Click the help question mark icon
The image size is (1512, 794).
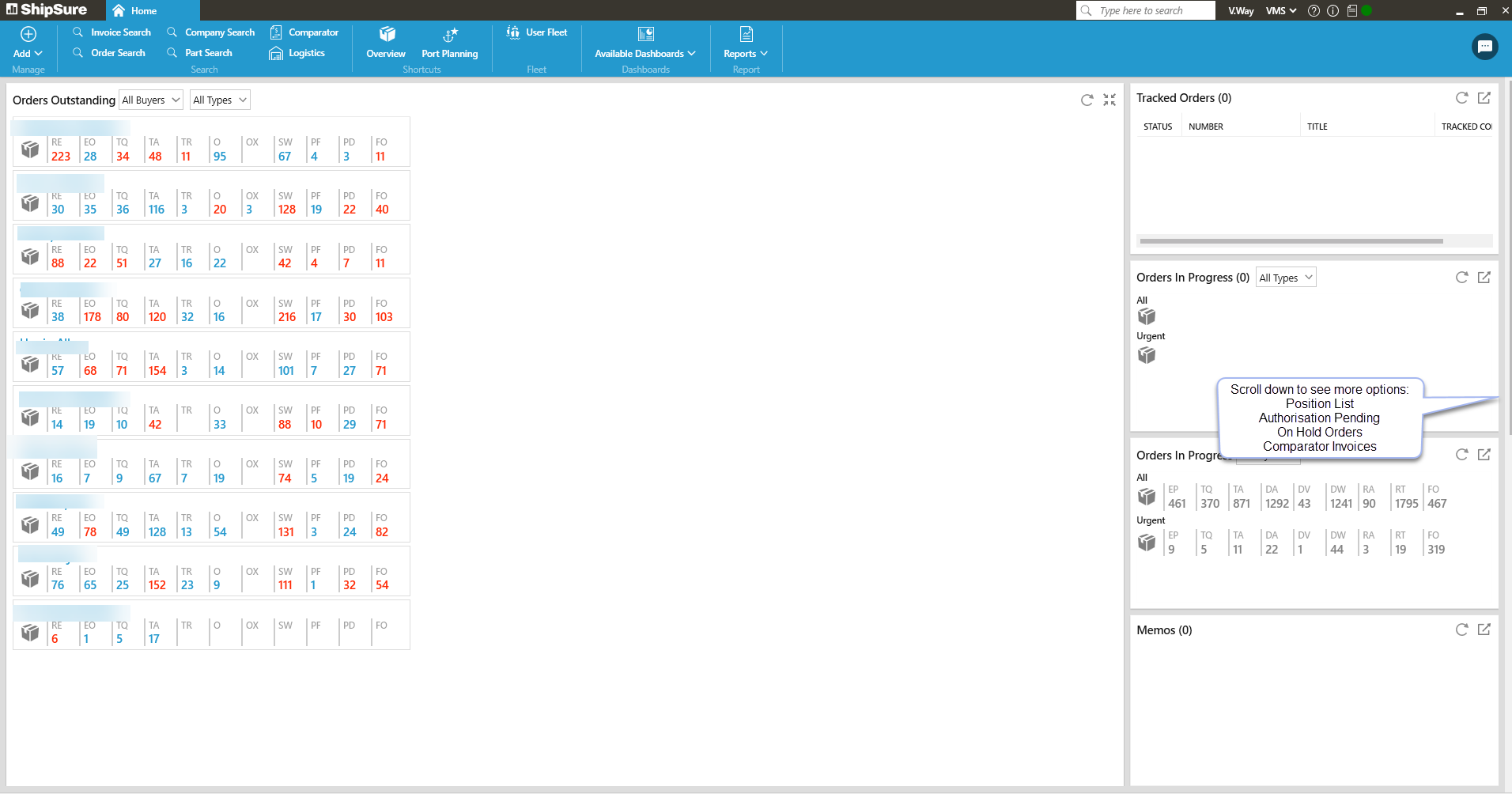1314,11
